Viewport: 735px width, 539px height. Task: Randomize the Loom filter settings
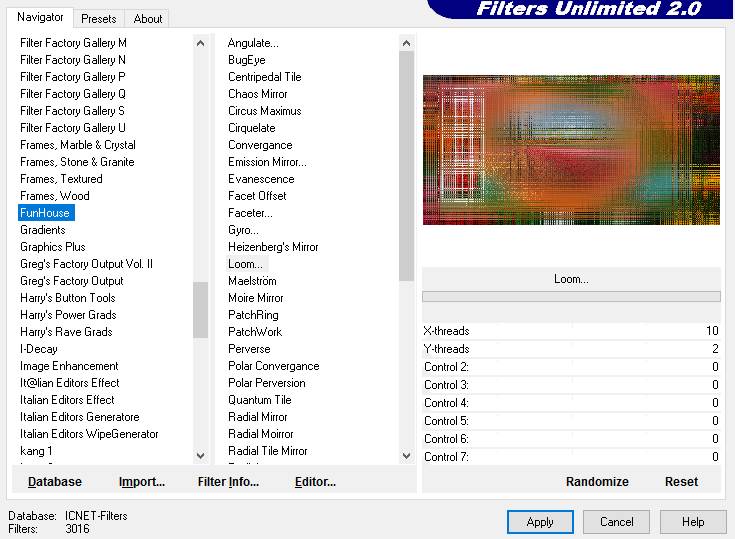pos(597,481)
